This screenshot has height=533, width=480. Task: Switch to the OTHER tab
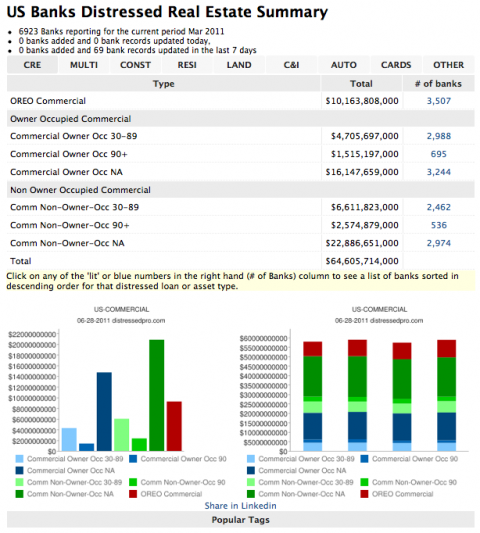(448, 65)
